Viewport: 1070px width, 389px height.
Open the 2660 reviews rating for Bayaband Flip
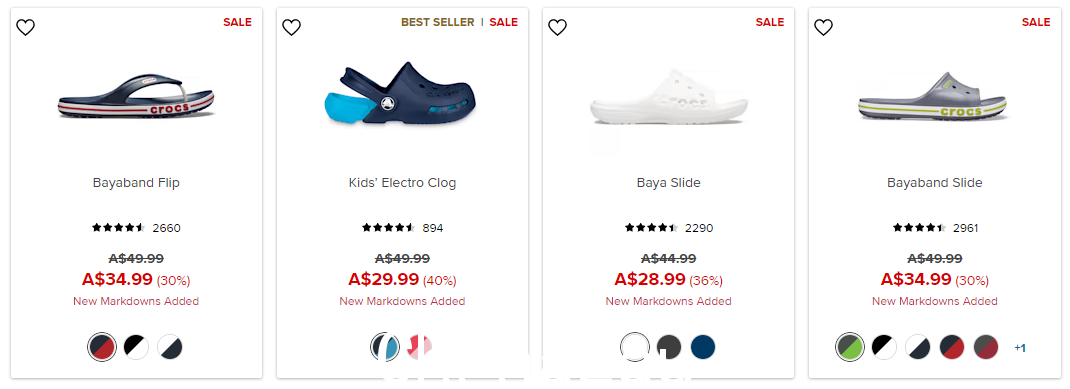coord(136,228)
